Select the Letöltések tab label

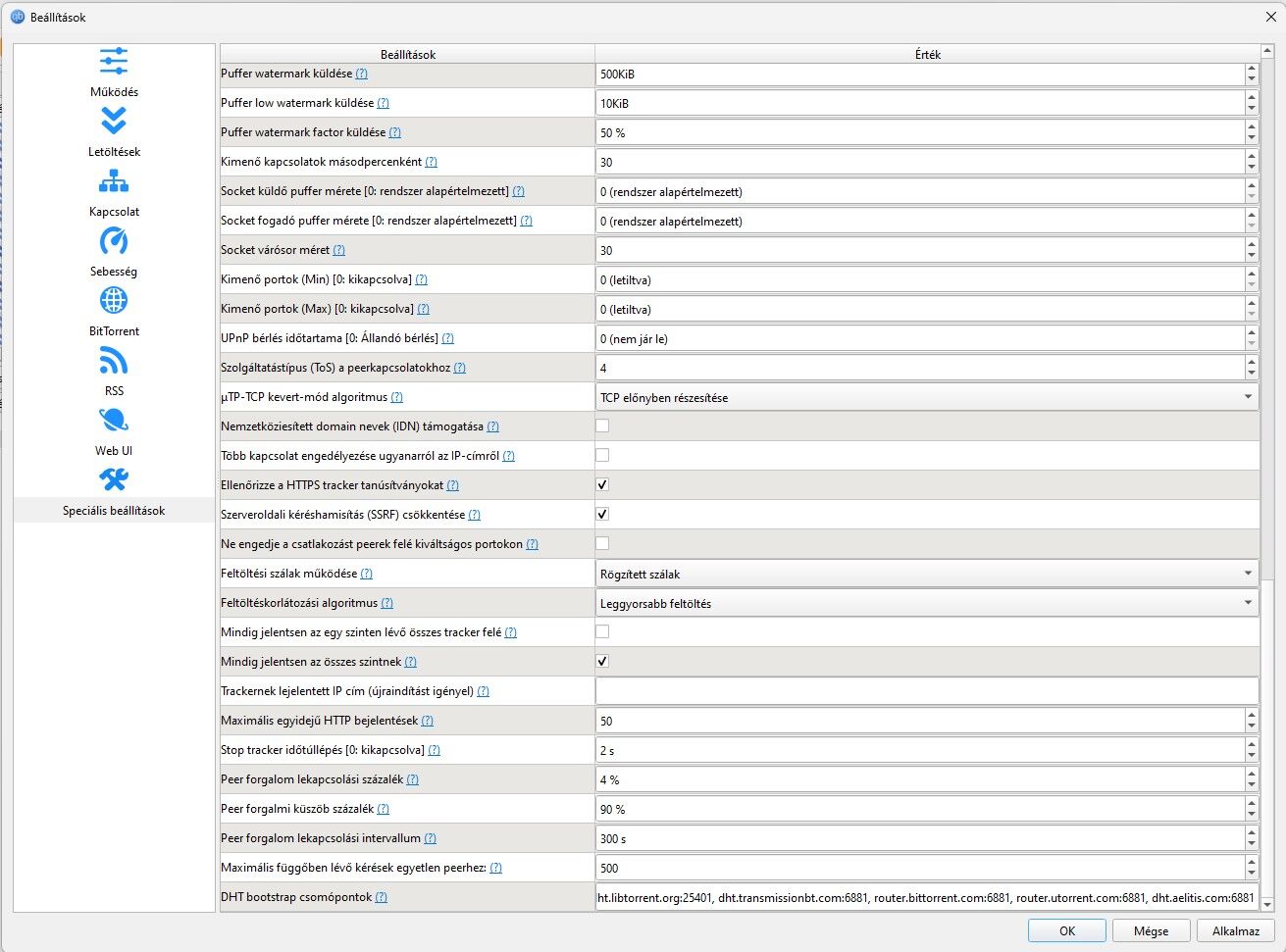[114, 152]
